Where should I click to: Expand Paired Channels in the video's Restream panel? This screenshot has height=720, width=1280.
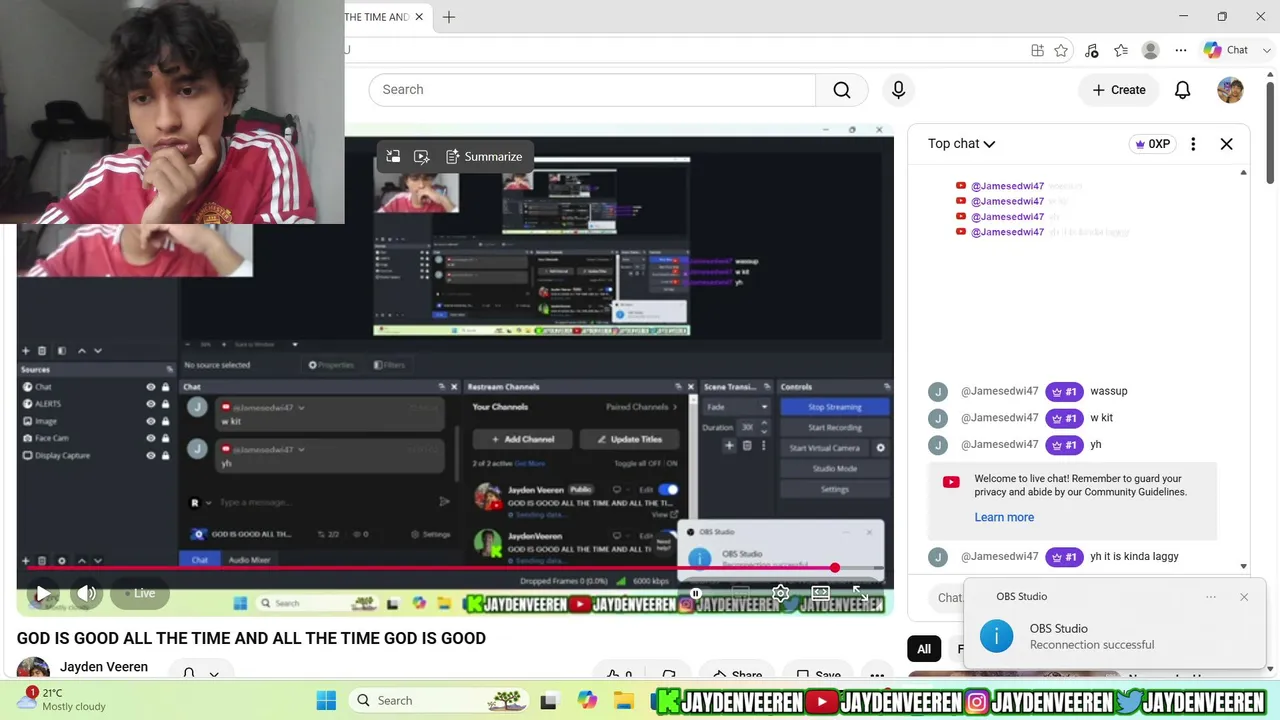tap(641, 407)
